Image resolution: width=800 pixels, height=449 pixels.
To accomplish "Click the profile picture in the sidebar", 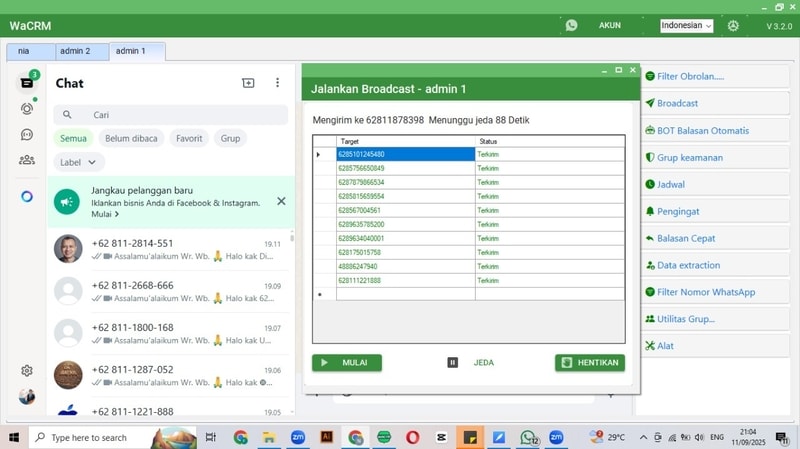I will 27,396.
